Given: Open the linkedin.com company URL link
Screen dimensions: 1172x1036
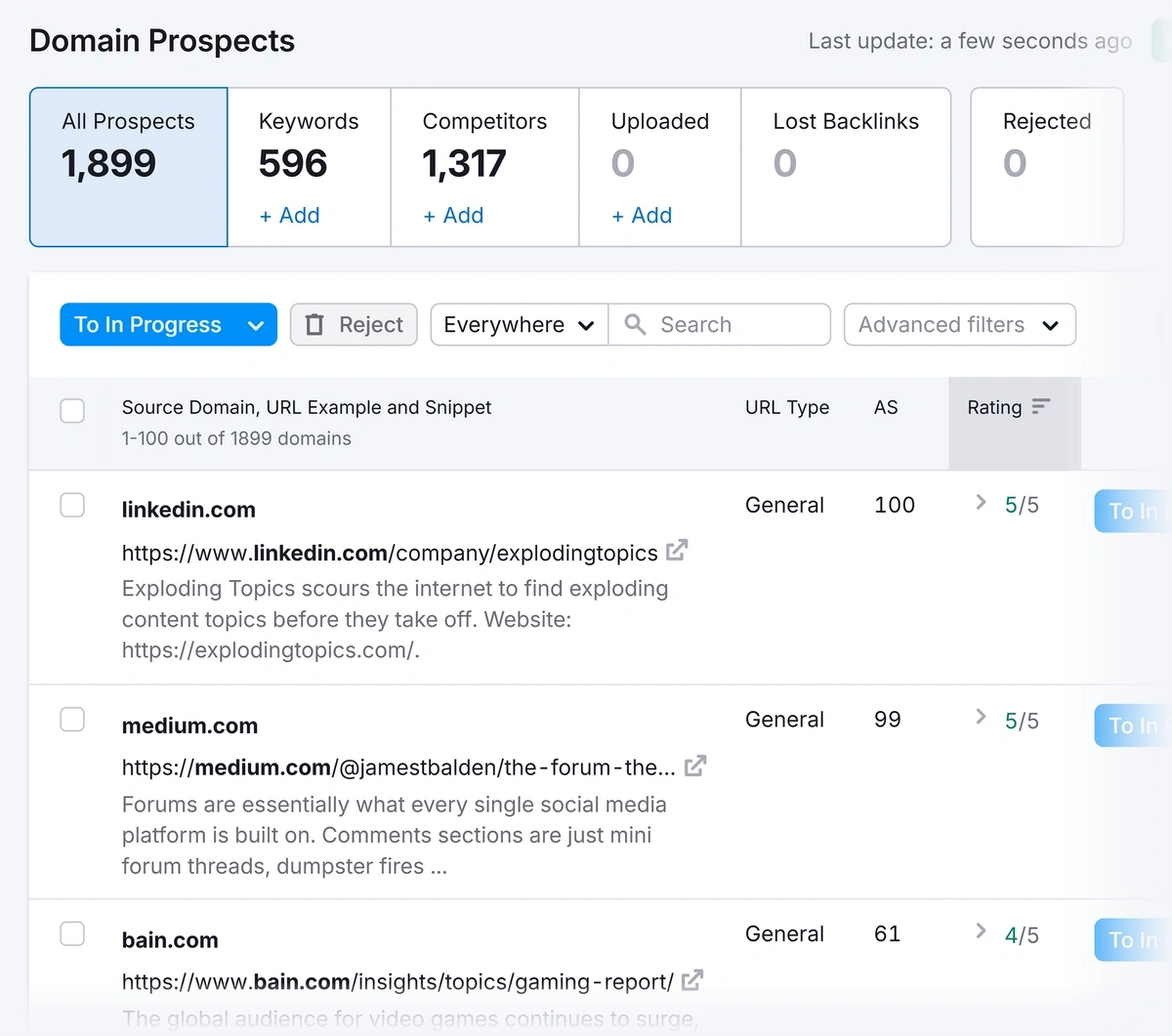Looking at the screenshot, I should [390, 553].
